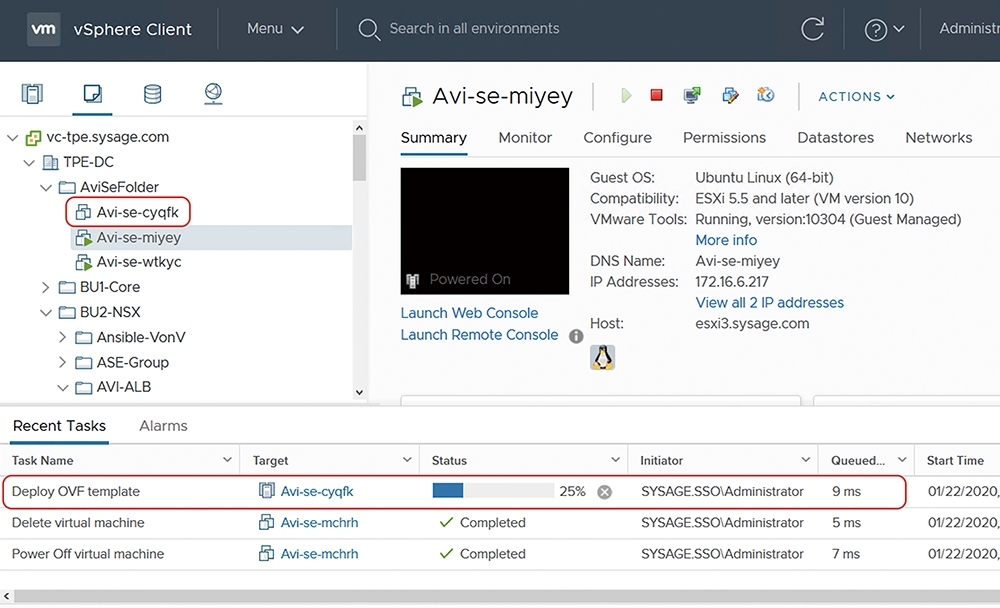The height and width of the screenshot is (608, 1000).
Task: Open the Recent Tasks tab
Action: pyautogui.click(x=59, y=426)
